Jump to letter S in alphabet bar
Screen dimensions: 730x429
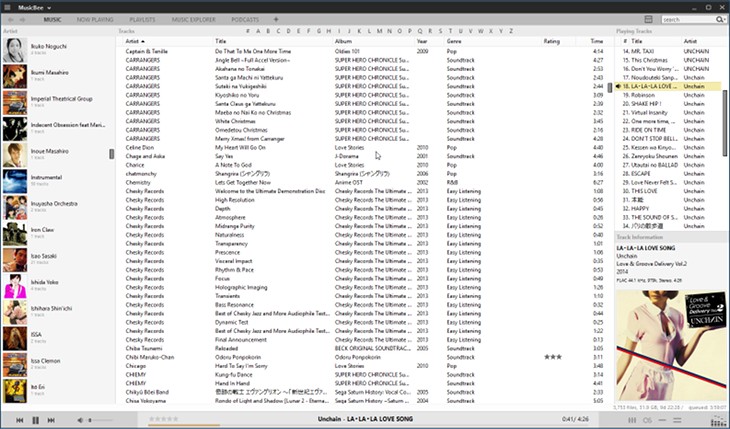[x=440, y=31]
